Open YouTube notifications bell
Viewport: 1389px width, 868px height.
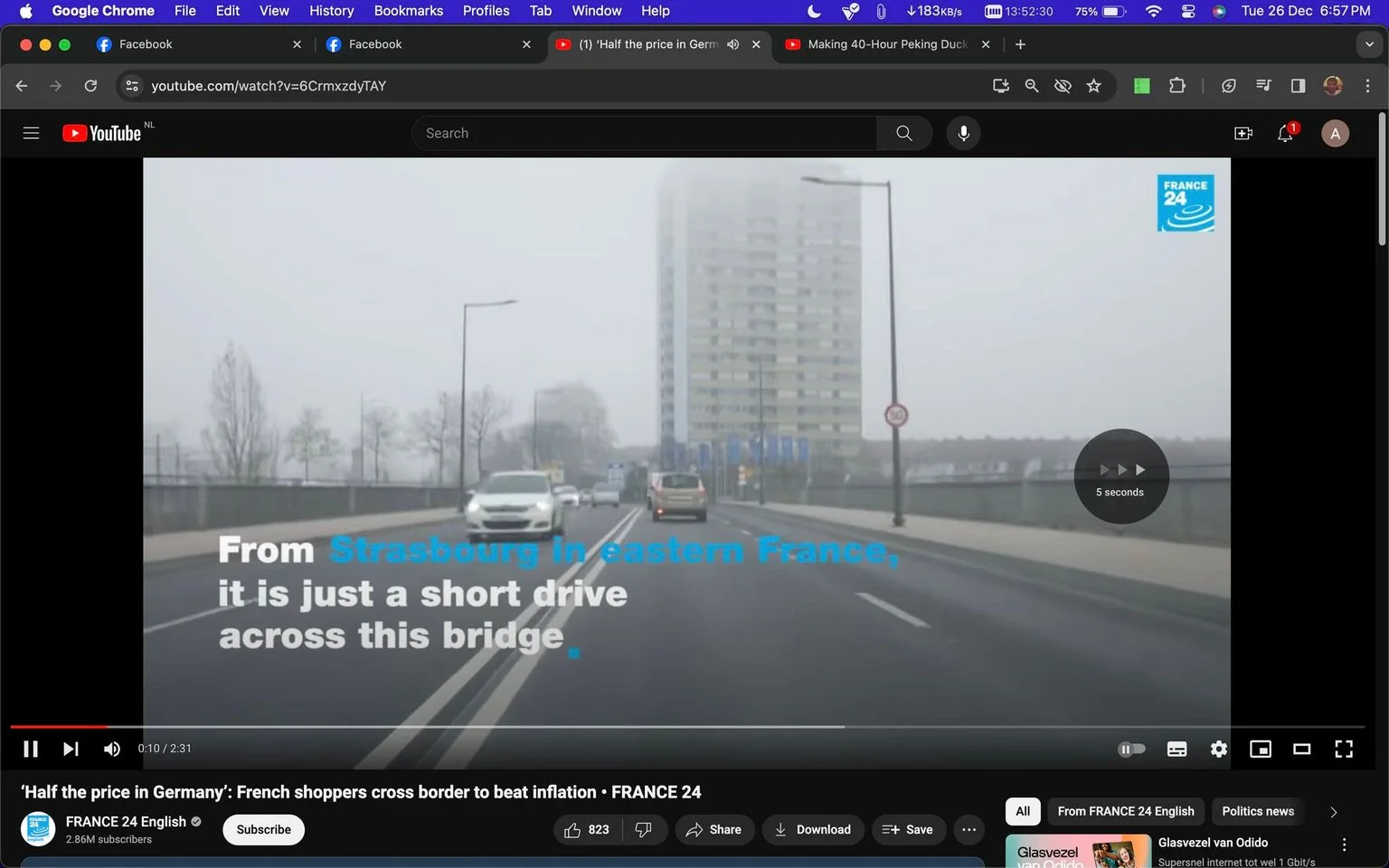tap(1285, 134)
